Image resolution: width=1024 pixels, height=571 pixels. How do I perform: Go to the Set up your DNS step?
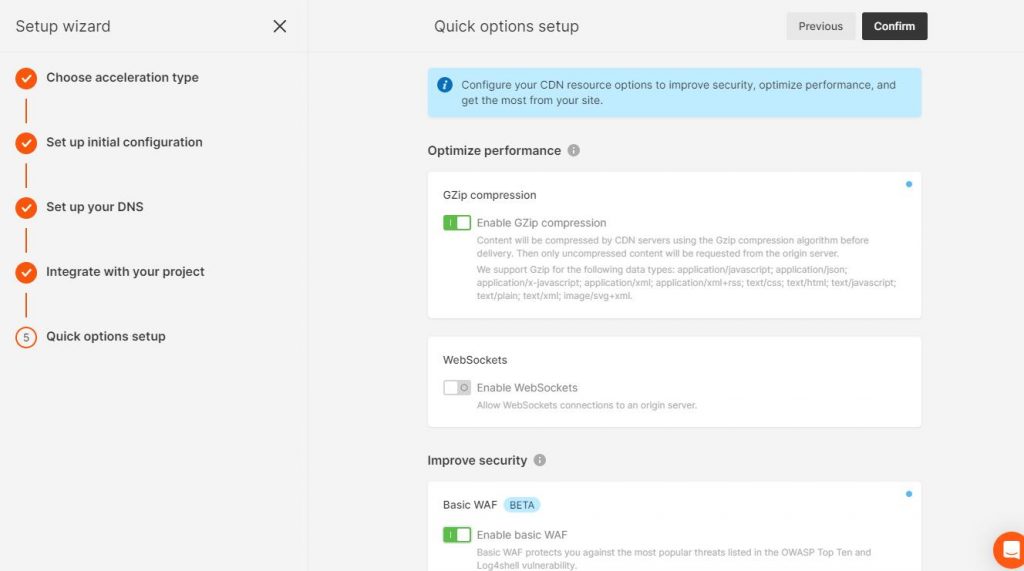click(95, 208)
